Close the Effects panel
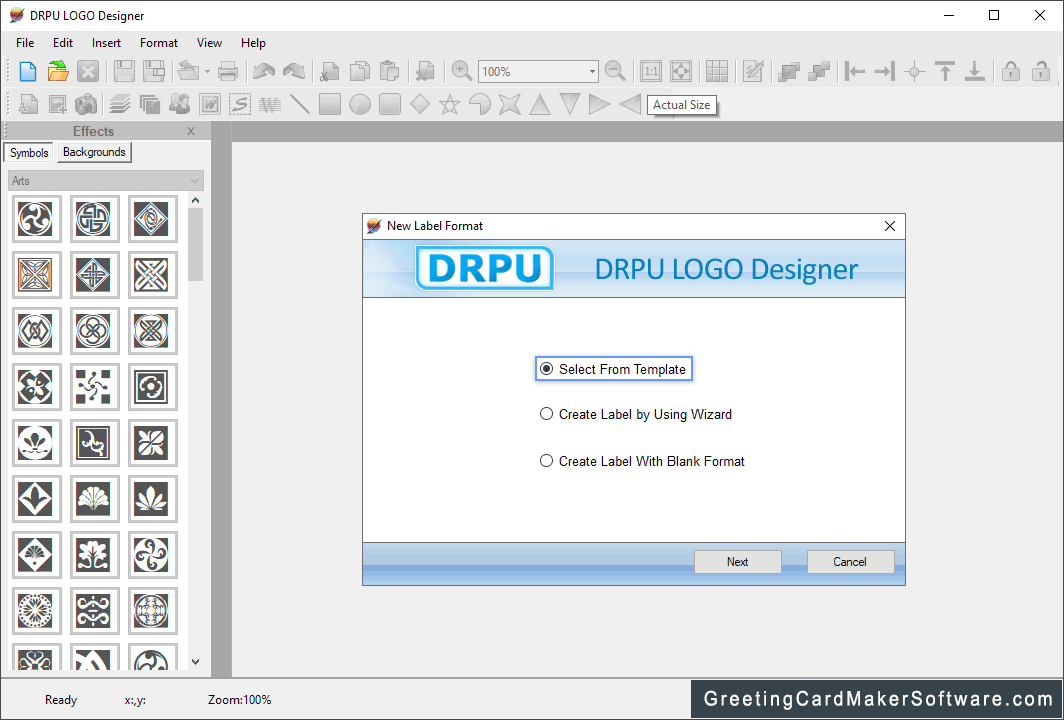This screenshot has height=720, width=1064. [x=191, y=131]
